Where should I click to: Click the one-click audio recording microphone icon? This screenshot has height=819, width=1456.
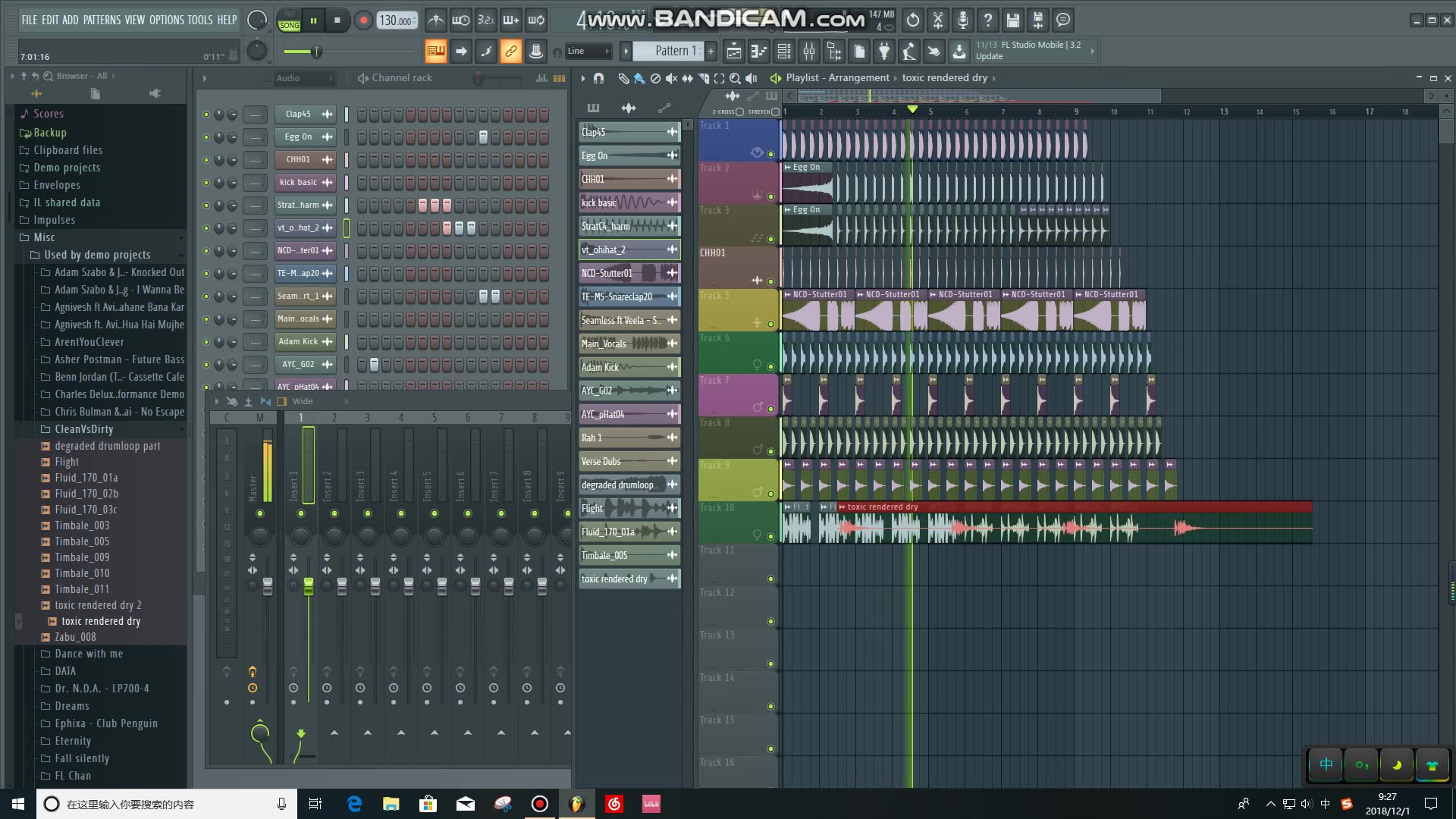[962, 20]
